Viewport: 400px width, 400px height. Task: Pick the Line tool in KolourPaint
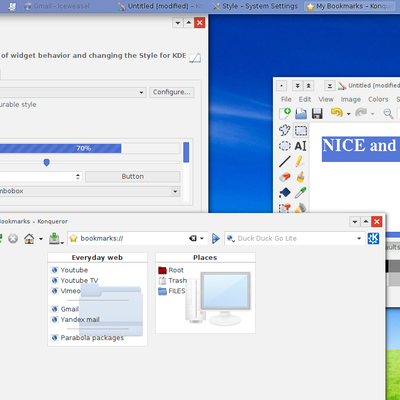285,162
